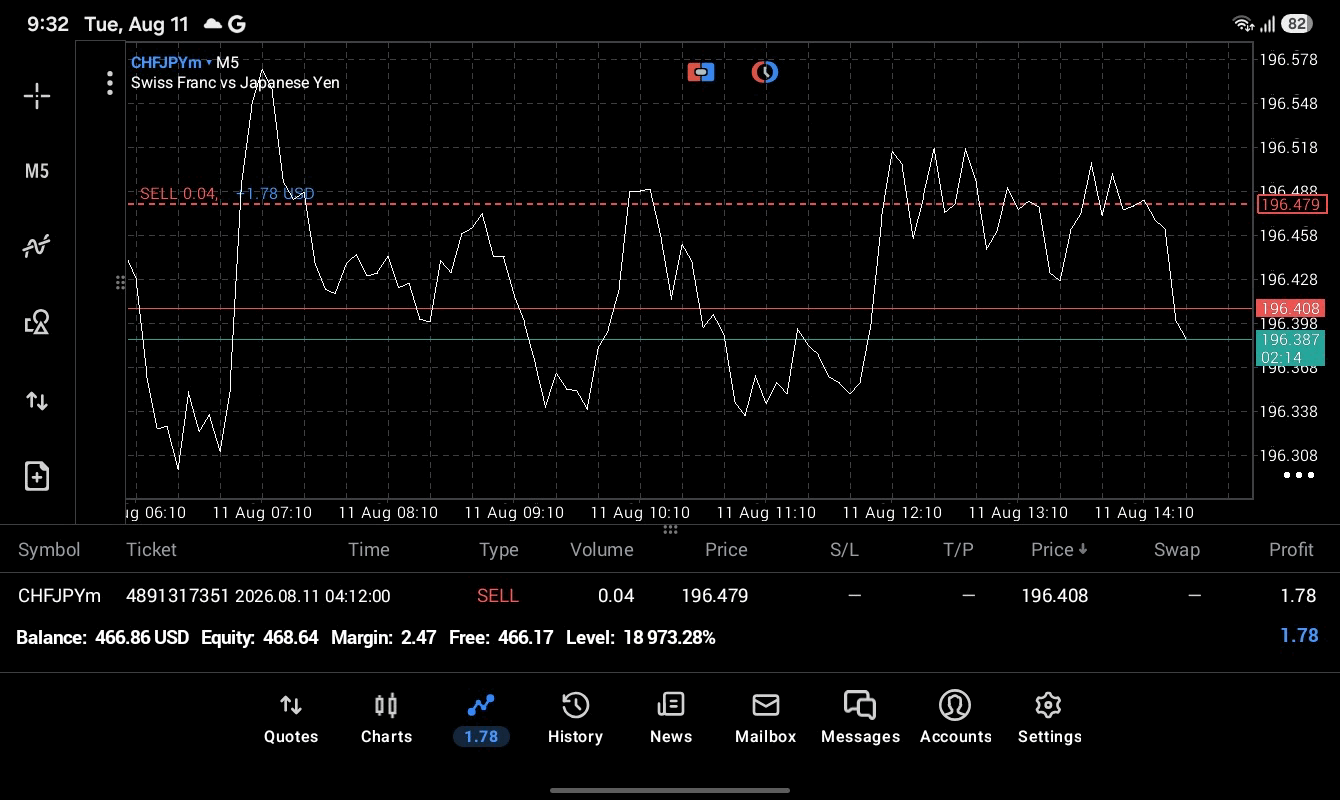Image resolution: width=1340 pixels, height=800 pixels.
Task: Tap the circular clock icon on chart
Action: (x=765, y=72)
